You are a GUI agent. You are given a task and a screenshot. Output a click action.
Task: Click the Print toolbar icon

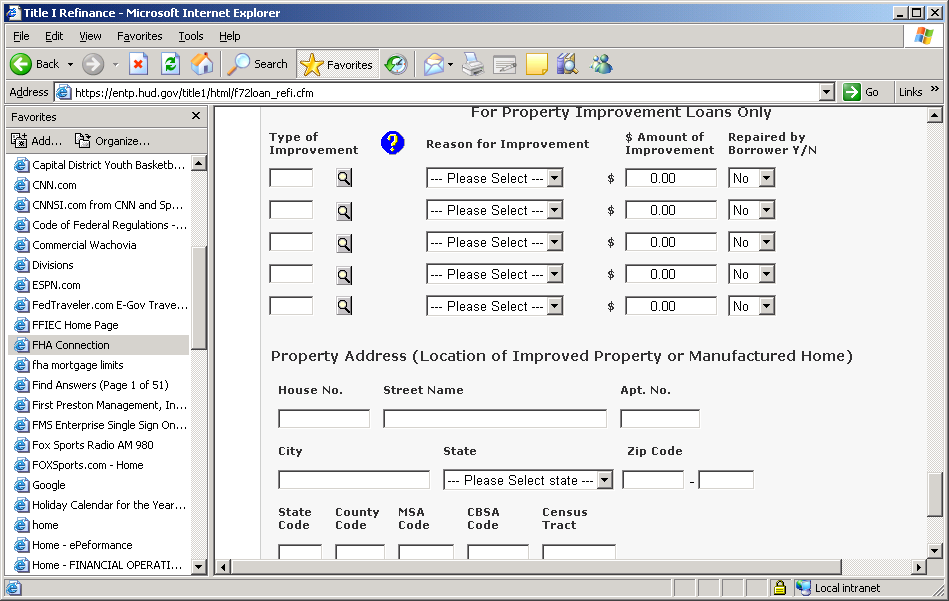click(473, 64)
